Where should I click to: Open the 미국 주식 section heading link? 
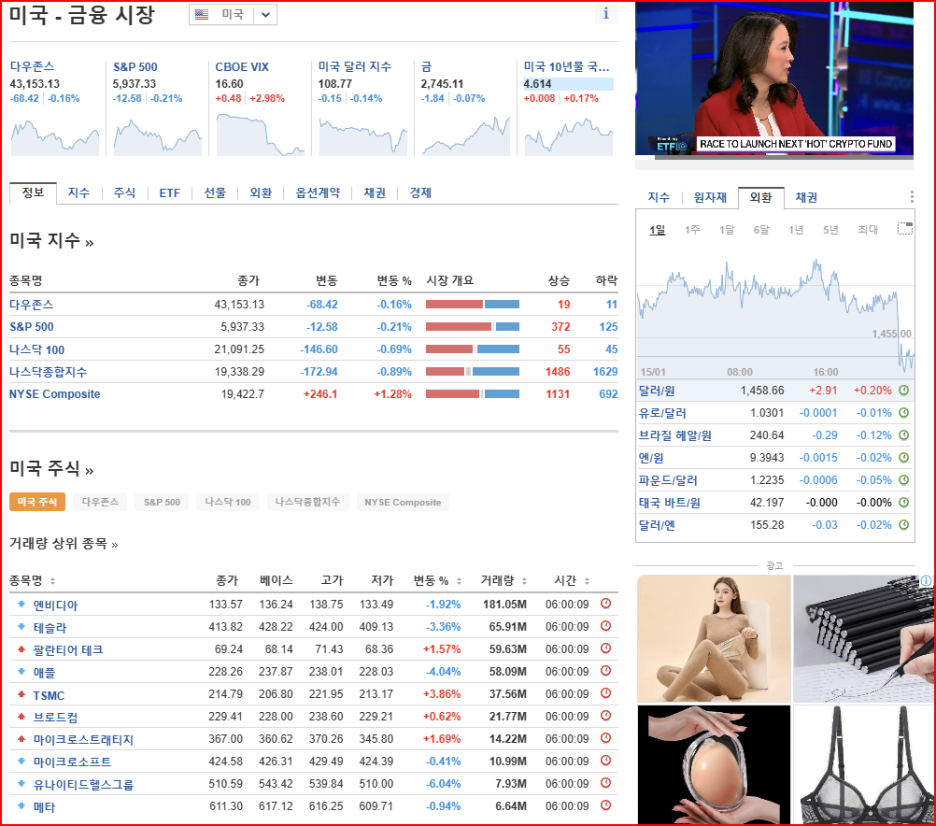[51, 469]
